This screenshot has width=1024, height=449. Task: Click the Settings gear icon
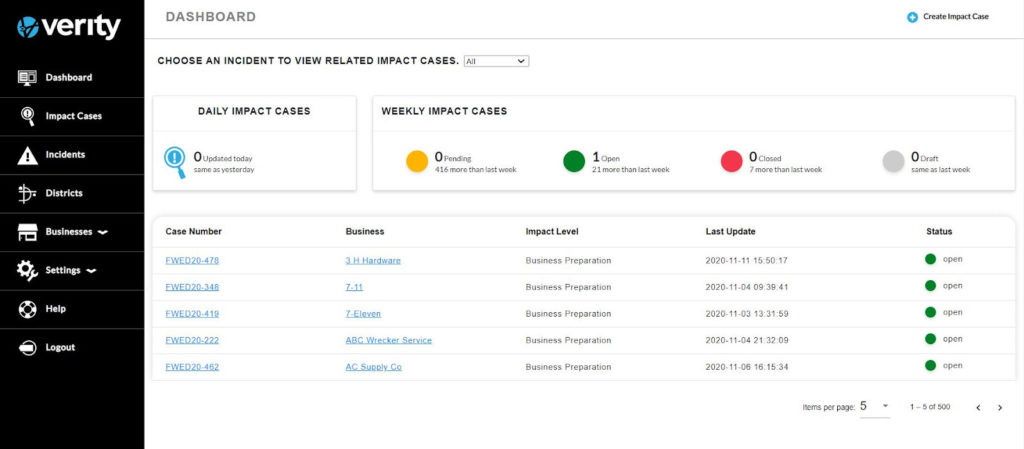tap(27, 271)
